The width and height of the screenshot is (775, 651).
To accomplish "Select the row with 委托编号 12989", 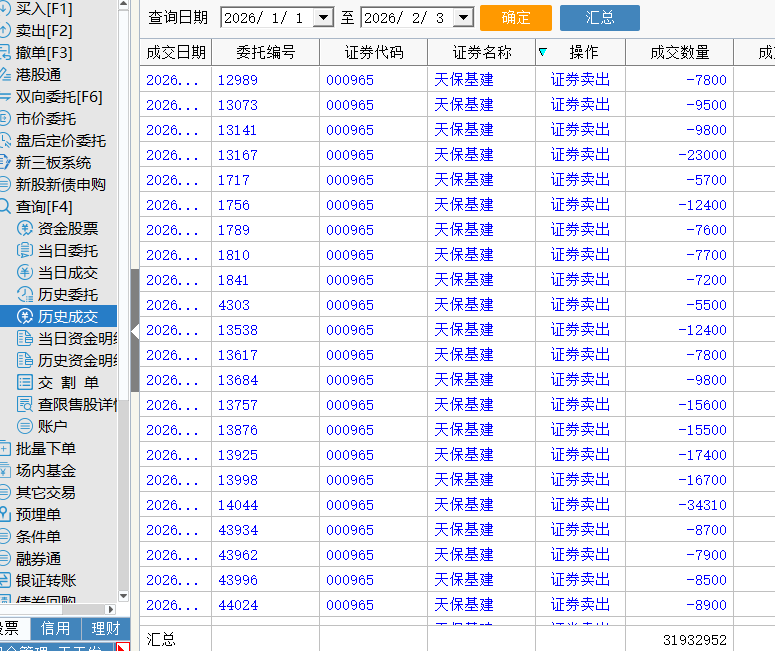I will click(x=457, y=80).
